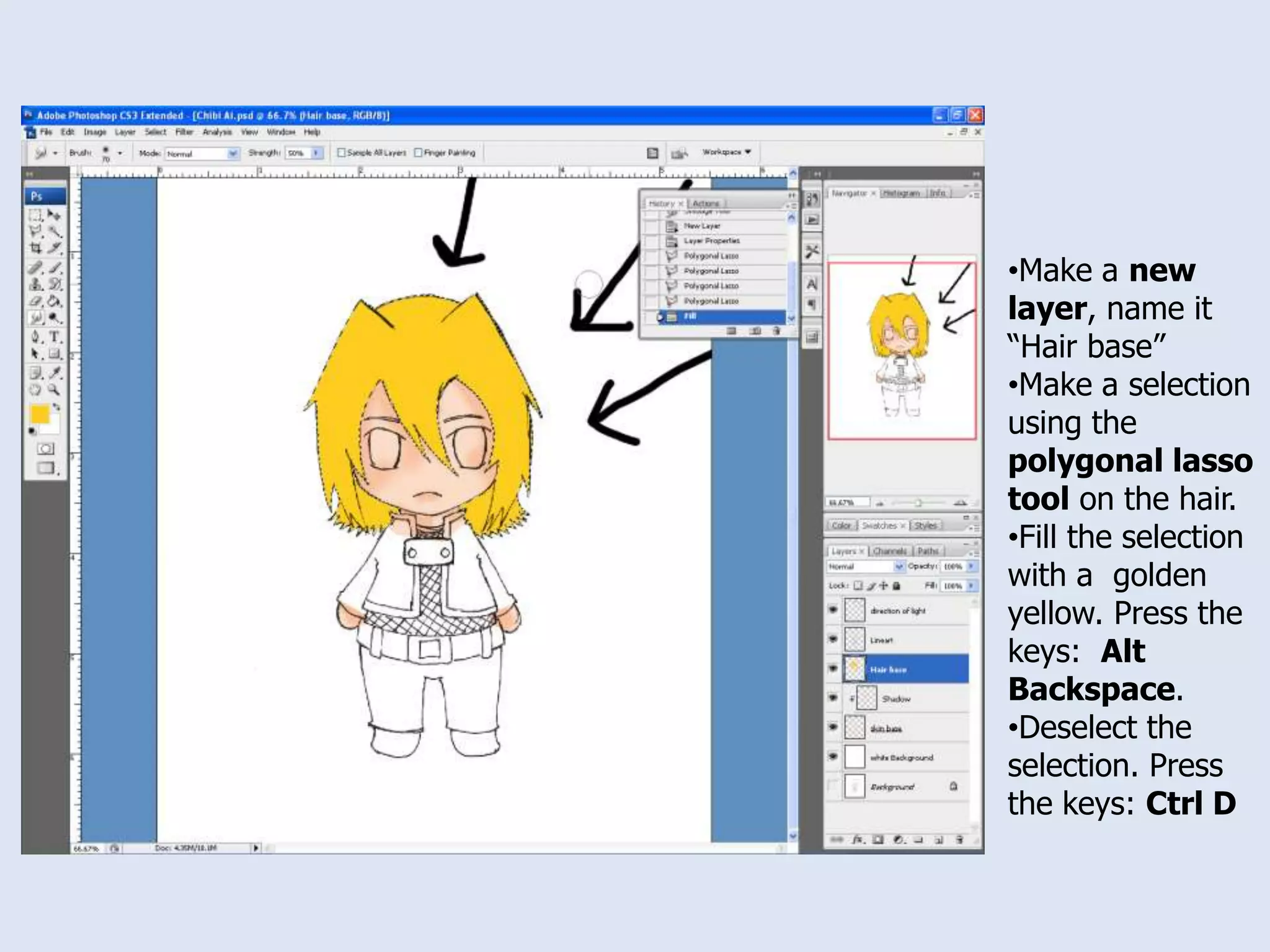
Task: Open Character panel icon in dock
Action: point(812,284)
